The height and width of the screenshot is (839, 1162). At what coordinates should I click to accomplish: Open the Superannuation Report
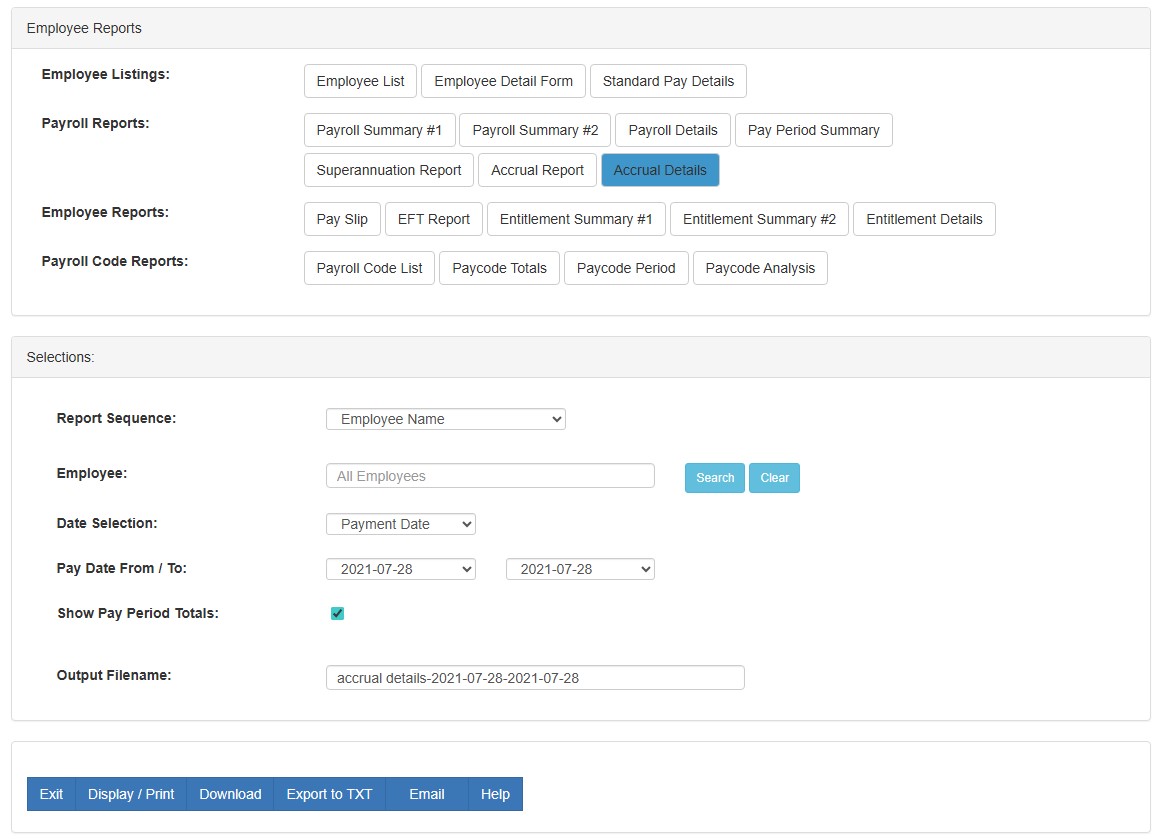click(x=388, y=170)
